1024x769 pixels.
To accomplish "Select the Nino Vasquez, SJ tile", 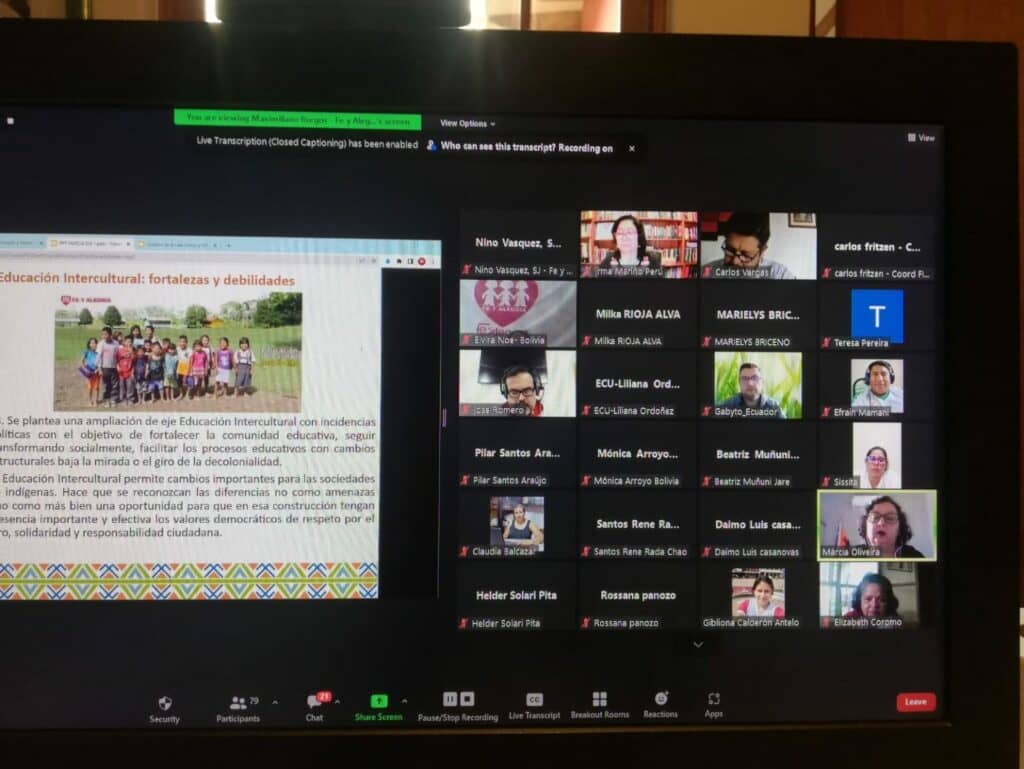I will (x=518, y=244).
